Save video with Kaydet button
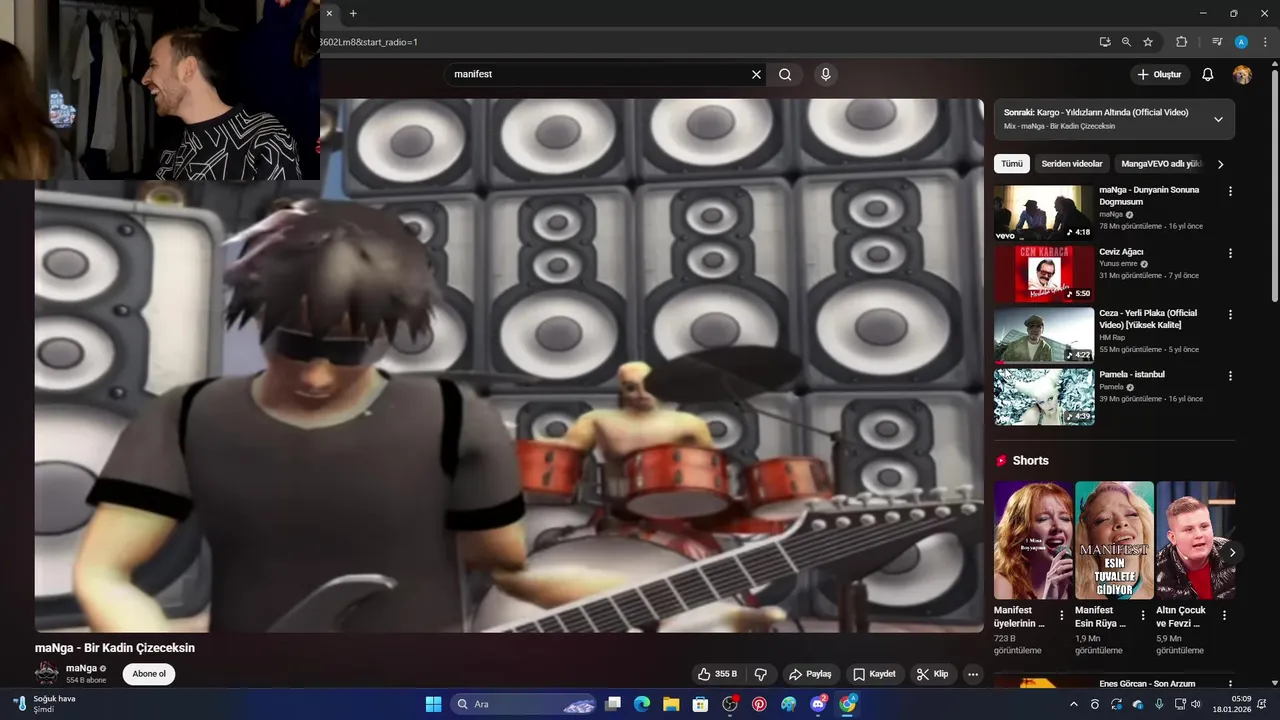Viewport: 1280px width, 720px height. pyautogui.click(x=874, y=674)
